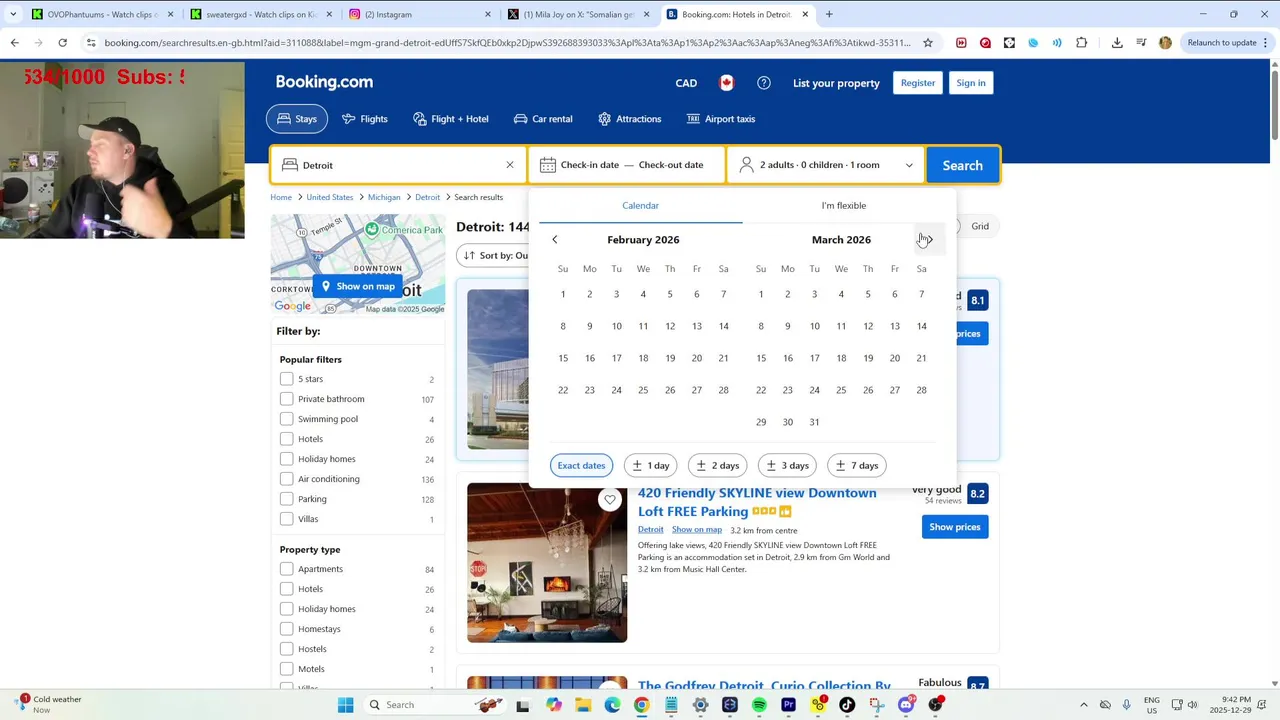
Task: Click the Register button
Action: [x=918, y=83]
